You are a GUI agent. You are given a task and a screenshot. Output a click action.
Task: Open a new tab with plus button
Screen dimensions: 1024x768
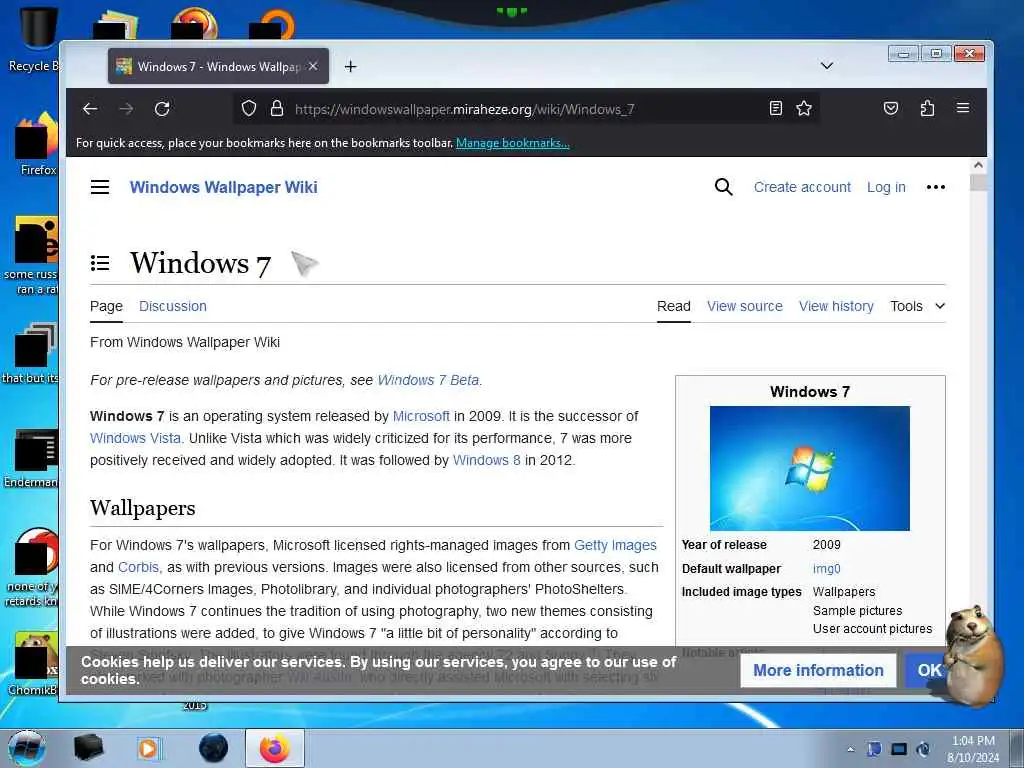click(351, 67)
